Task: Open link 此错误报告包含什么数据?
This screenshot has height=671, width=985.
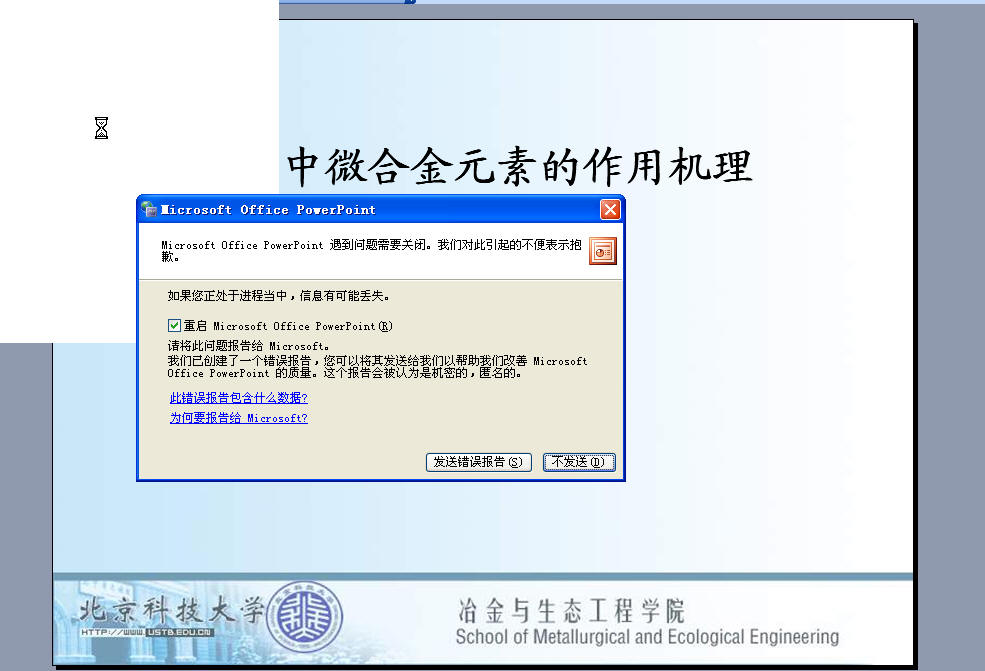Action: tap(239, 398)
